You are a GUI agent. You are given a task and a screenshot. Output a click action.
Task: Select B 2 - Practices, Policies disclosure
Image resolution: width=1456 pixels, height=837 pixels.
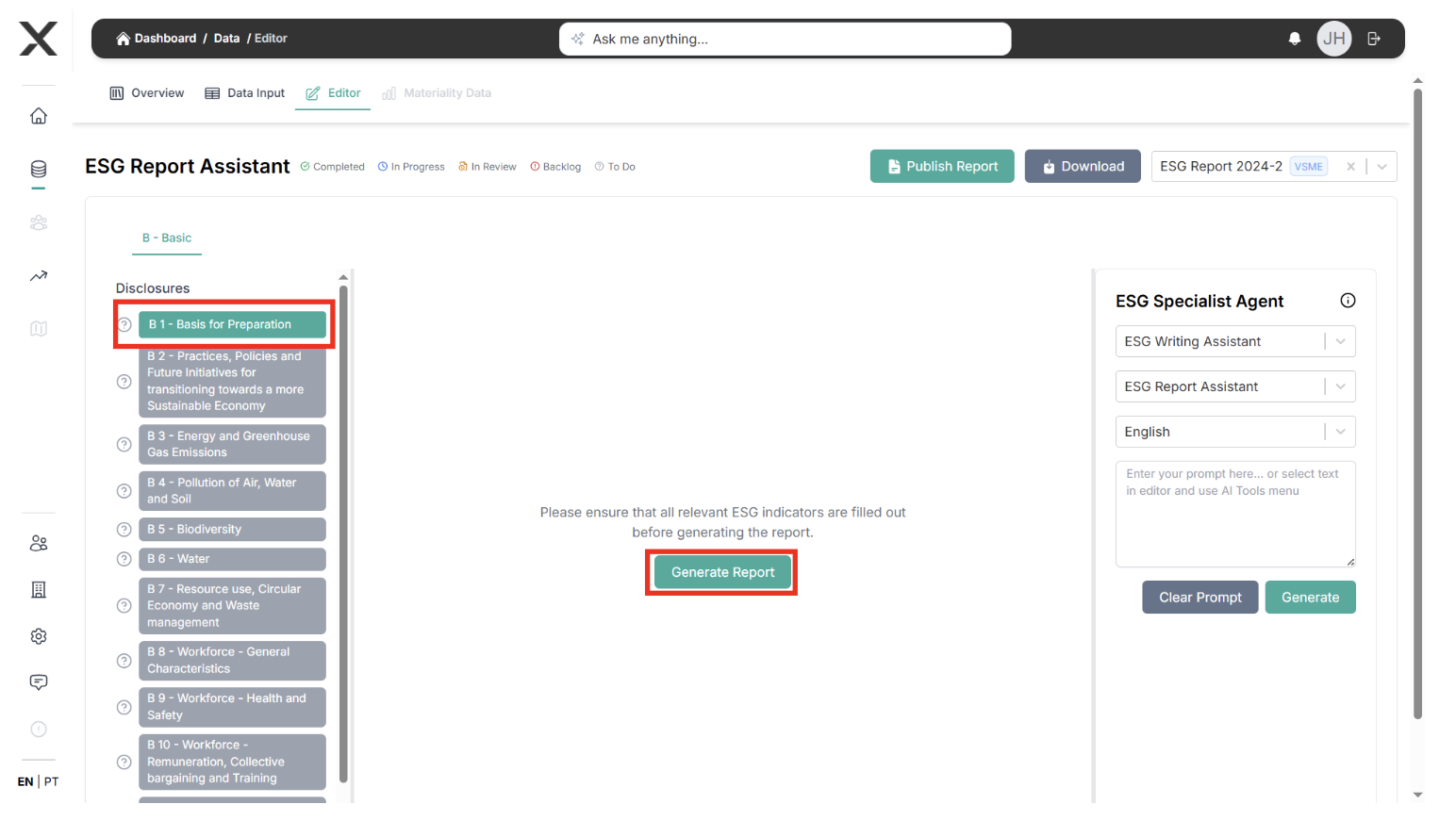(232, 382)
